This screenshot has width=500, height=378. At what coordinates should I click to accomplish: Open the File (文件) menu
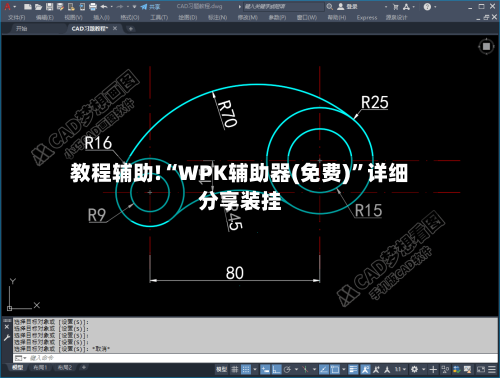click(16, 17)
